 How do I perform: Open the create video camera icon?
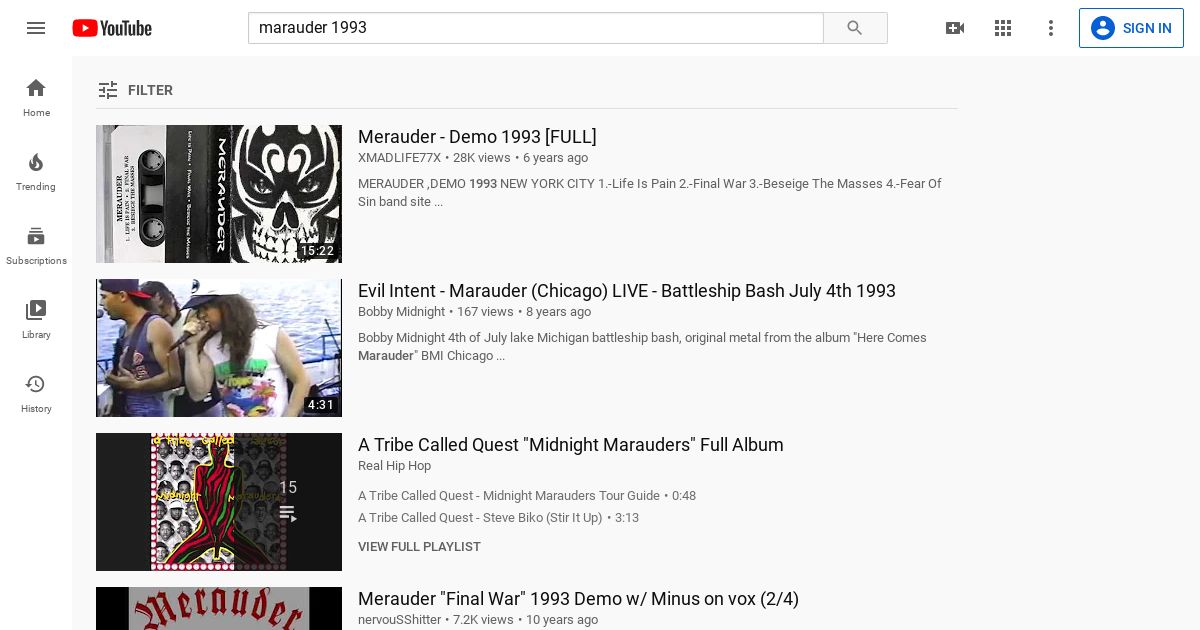955,28
